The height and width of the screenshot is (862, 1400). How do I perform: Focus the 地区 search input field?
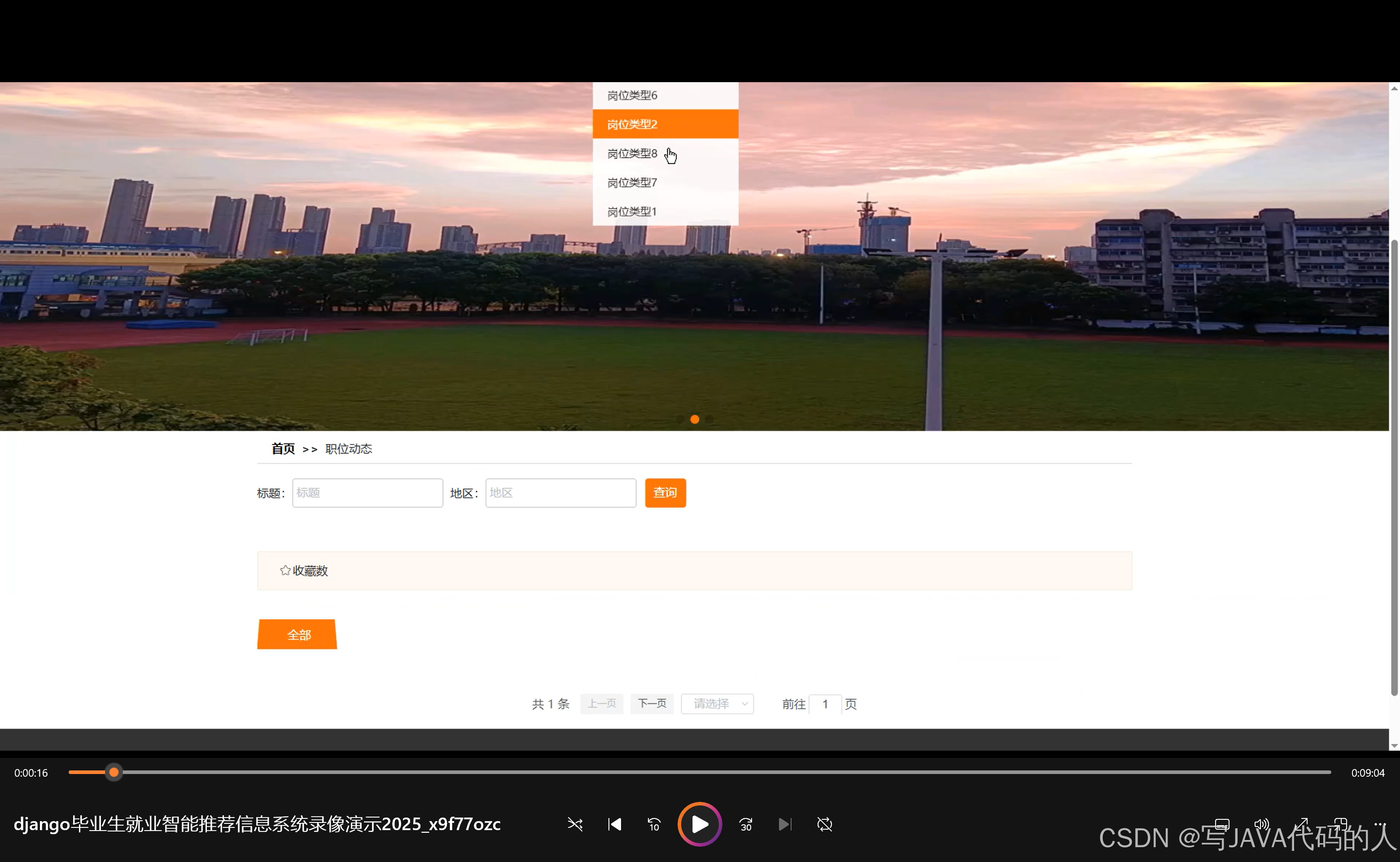[561, 493]
